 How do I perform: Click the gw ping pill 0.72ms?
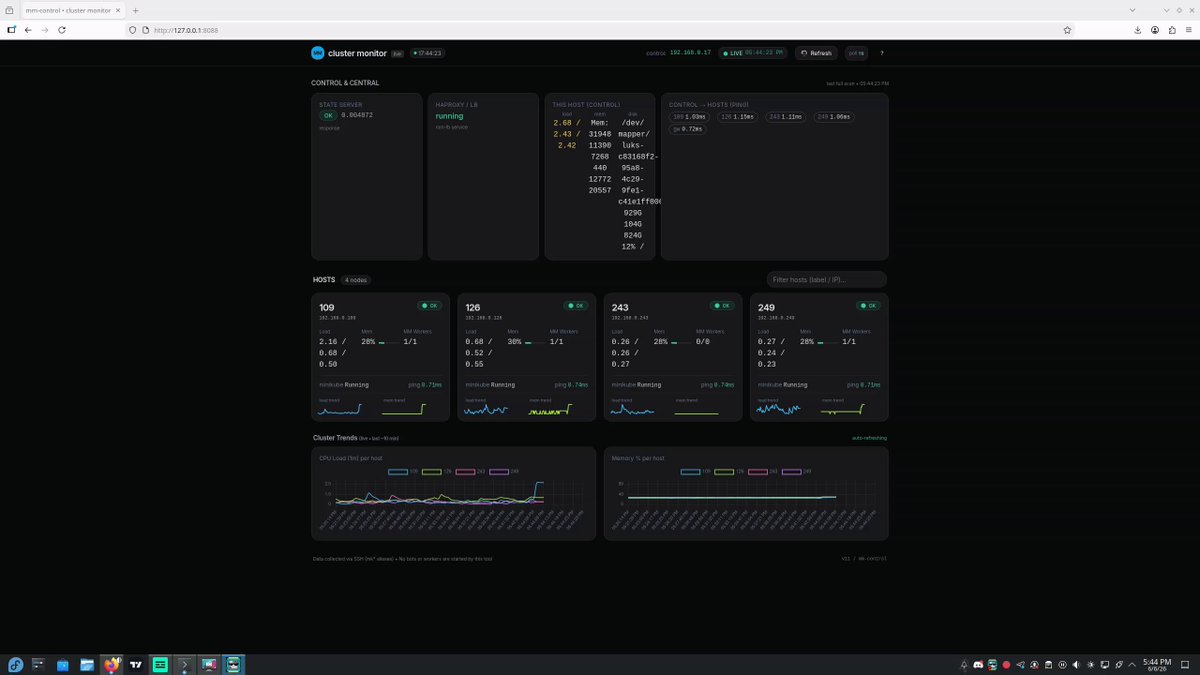point(688,129)
